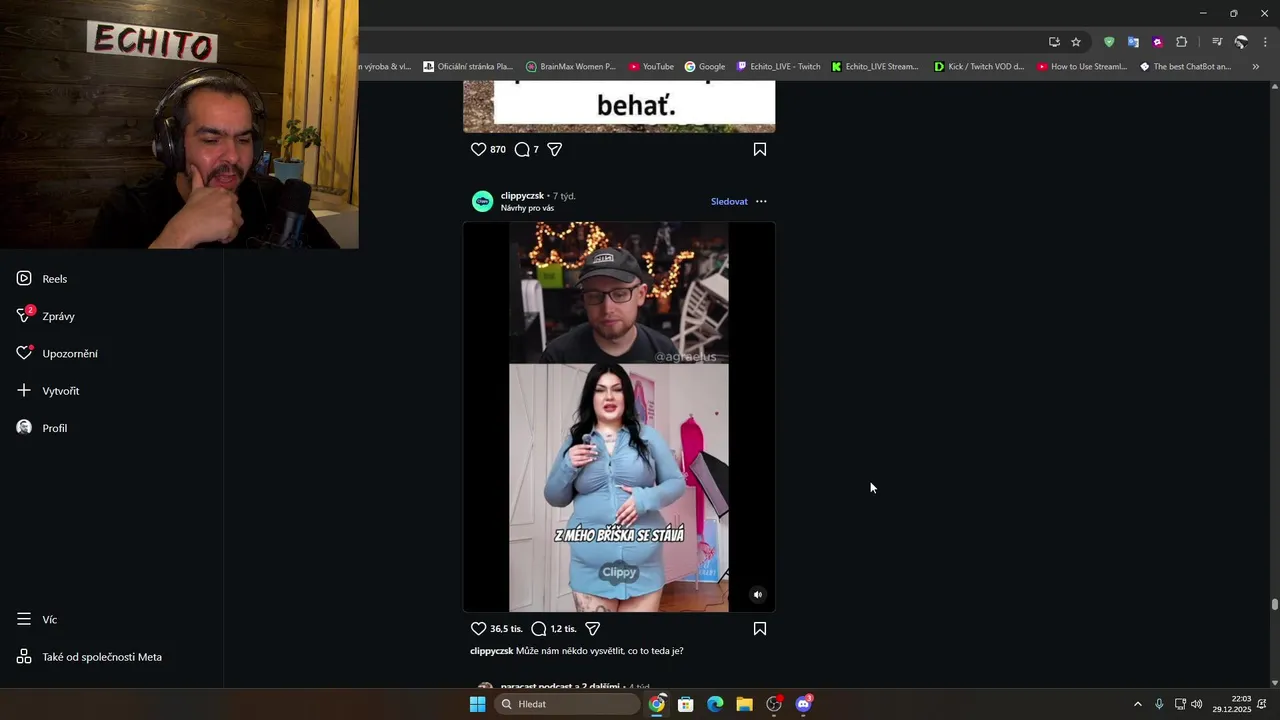The image size is (1280, 720).
Task: Like the clippyczsk post with 36,5 tis.
Action: tap(478, 629)
